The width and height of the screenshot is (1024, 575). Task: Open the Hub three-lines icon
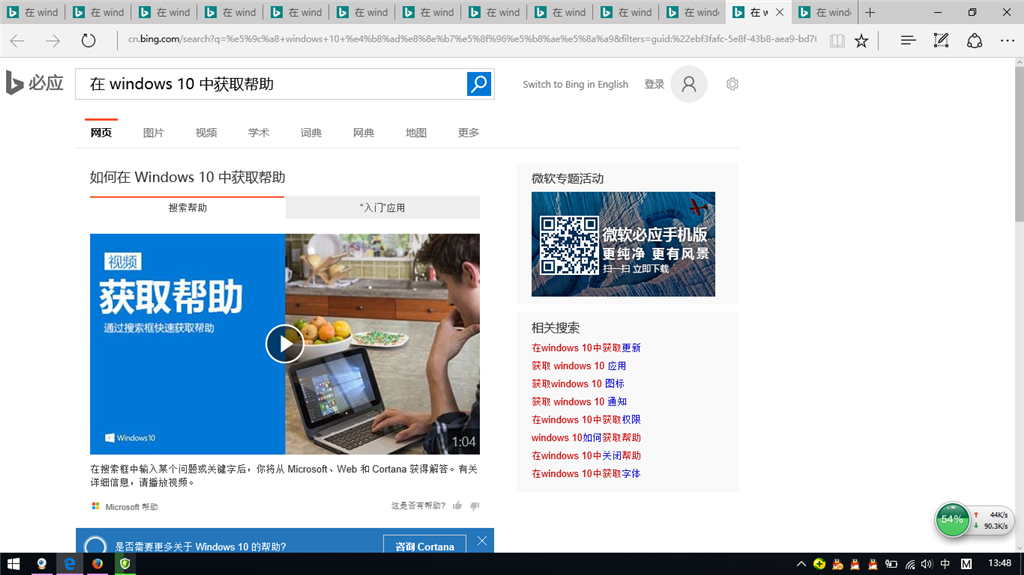click(908, 41)
